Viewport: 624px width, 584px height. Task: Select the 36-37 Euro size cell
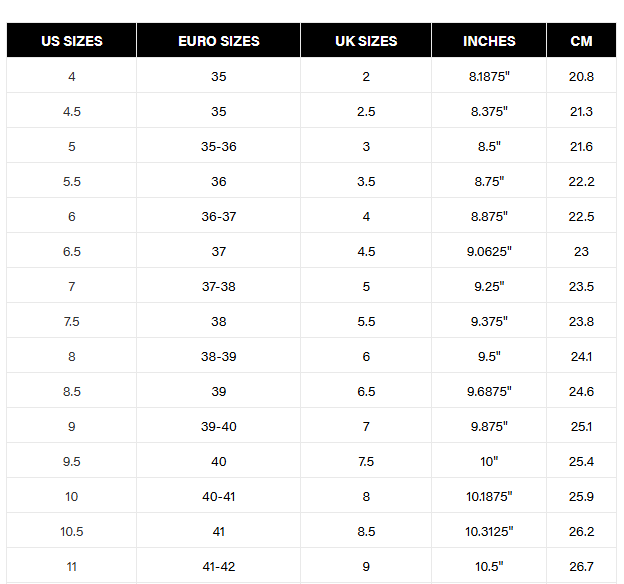pyautogui.click(x=218, y=216)
